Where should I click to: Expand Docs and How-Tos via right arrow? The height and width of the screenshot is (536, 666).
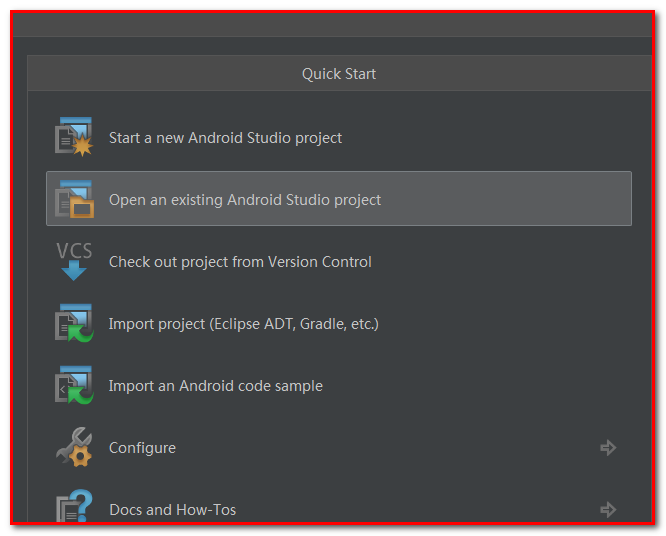(607, 510)
